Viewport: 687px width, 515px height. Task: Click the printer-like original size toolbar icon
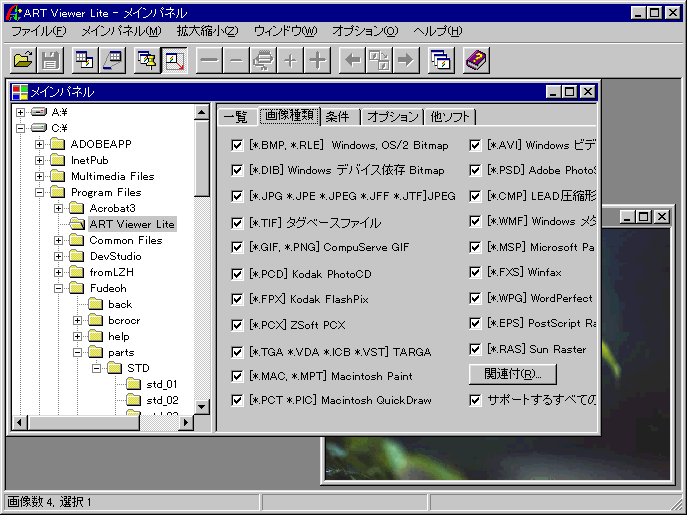[263, 60]
